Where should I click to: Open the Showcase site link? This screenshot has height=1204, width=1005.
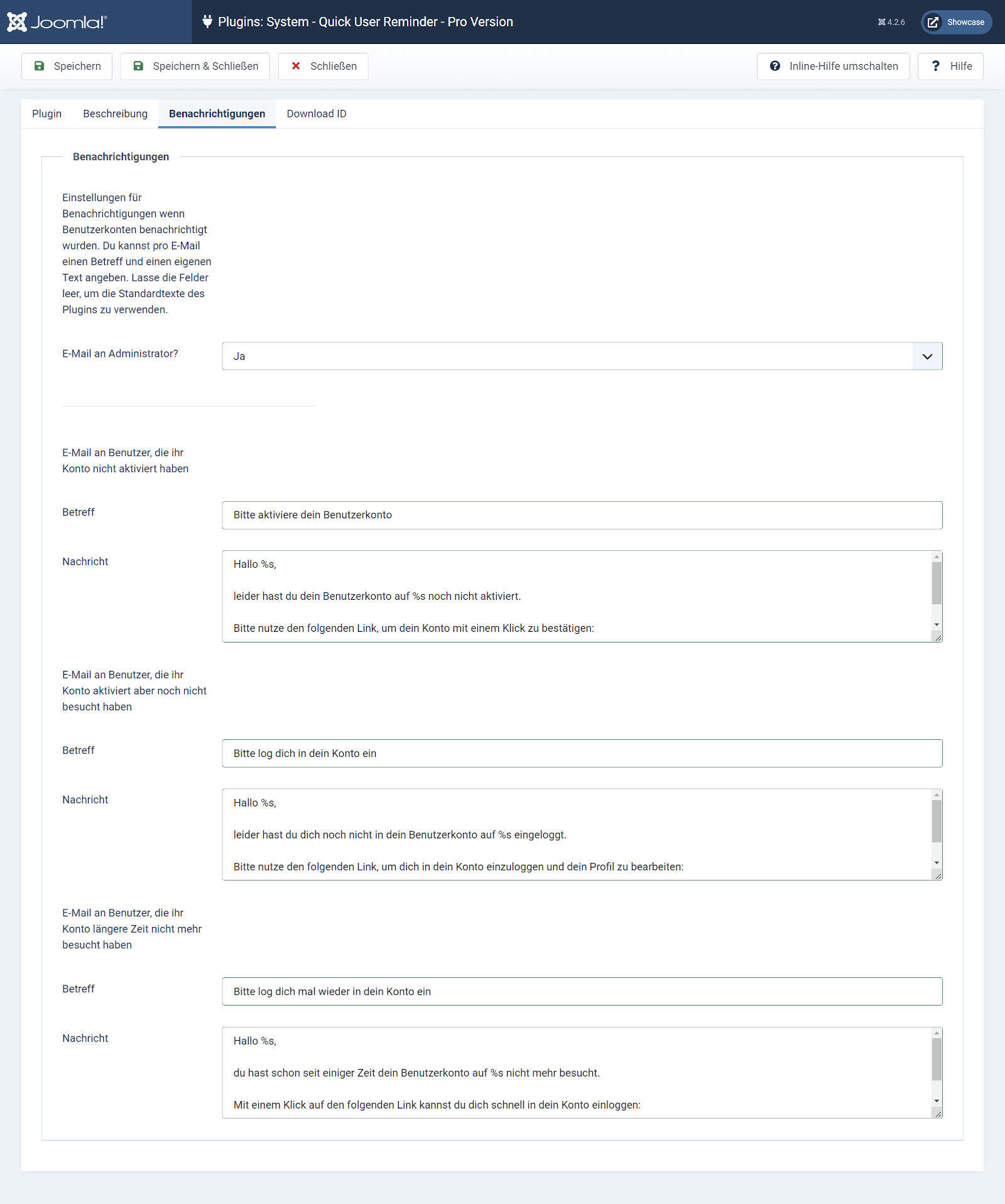point(956,22)
